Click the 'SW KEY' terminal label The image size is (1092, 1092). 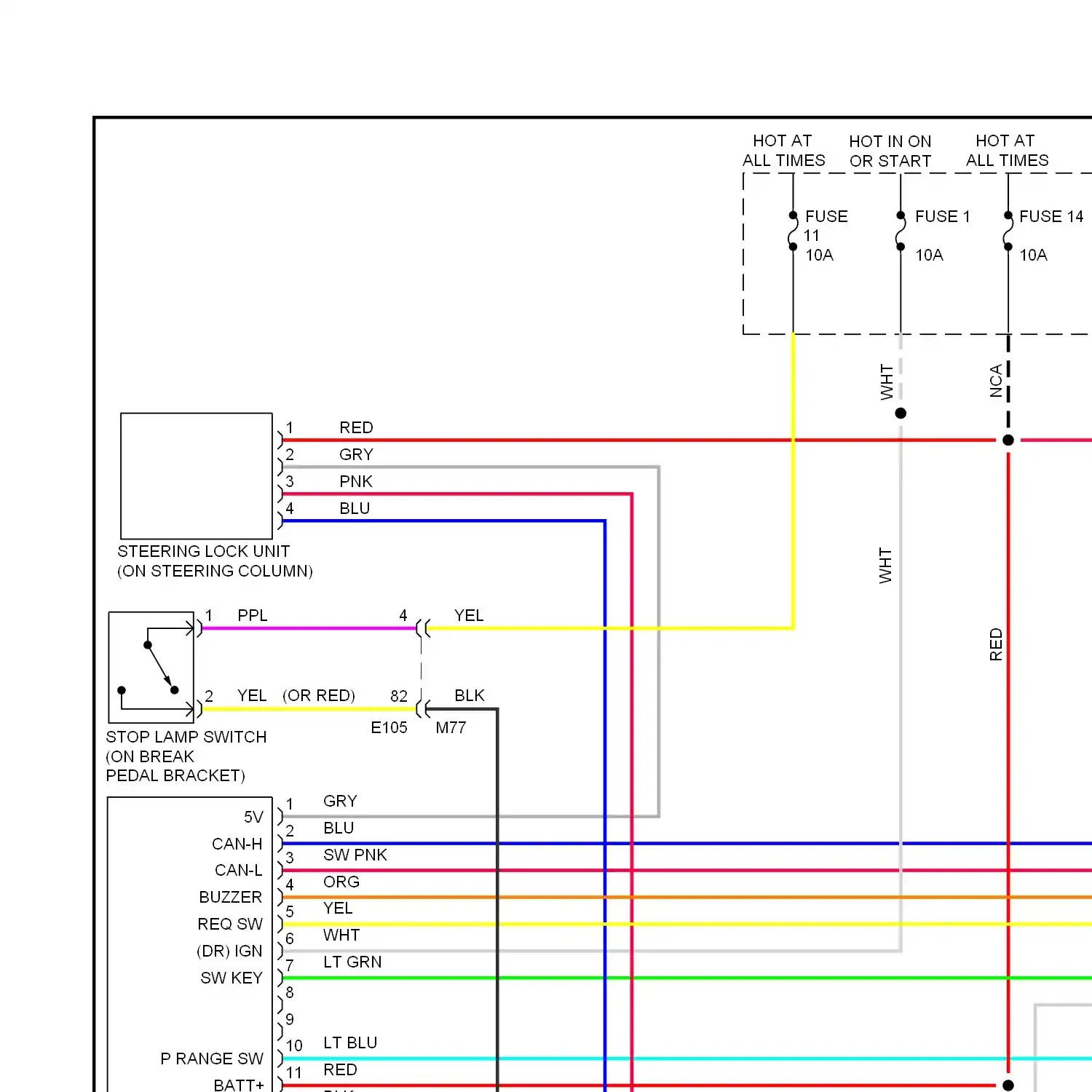pos(232,978)
